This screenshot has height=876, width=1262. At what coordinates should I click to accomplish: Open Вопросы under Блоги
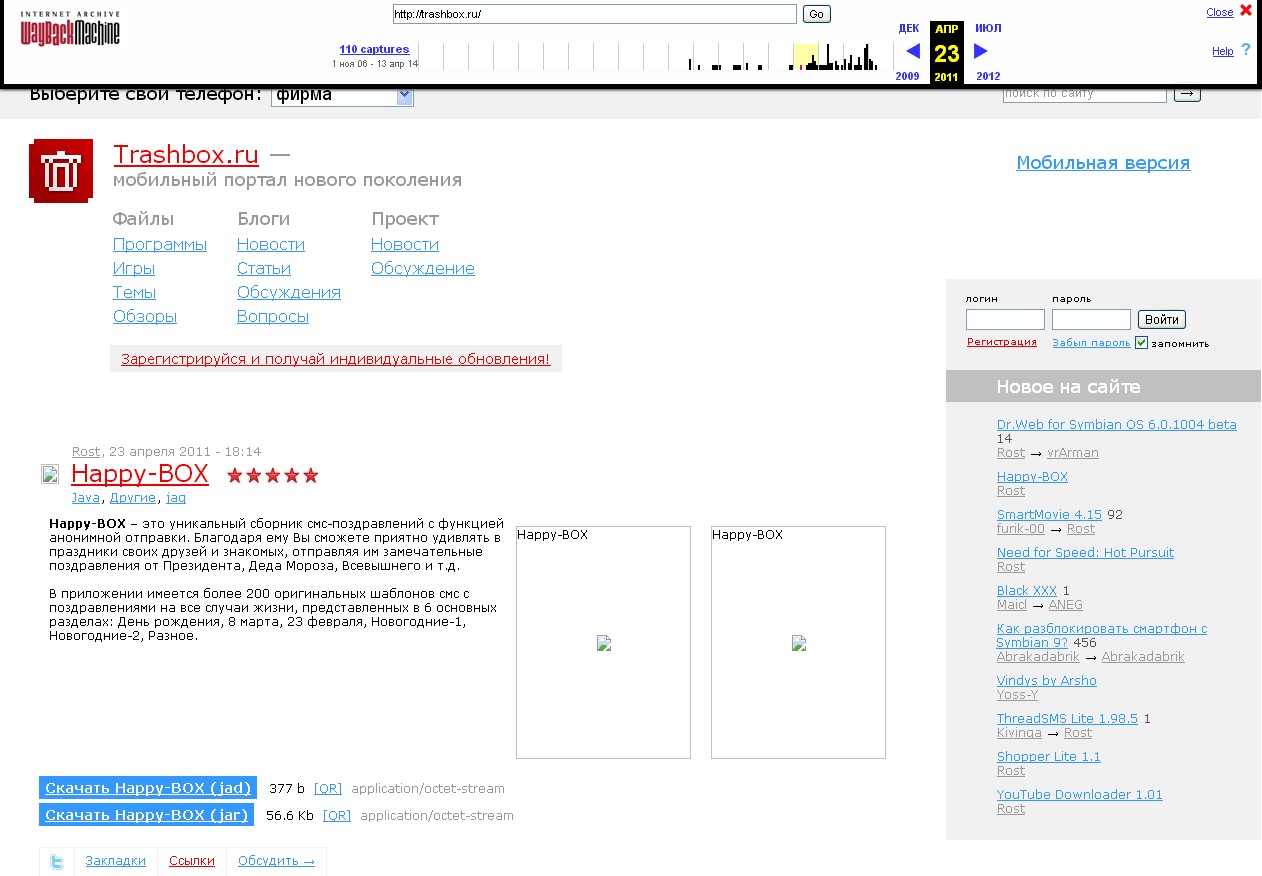click(273, 317)
